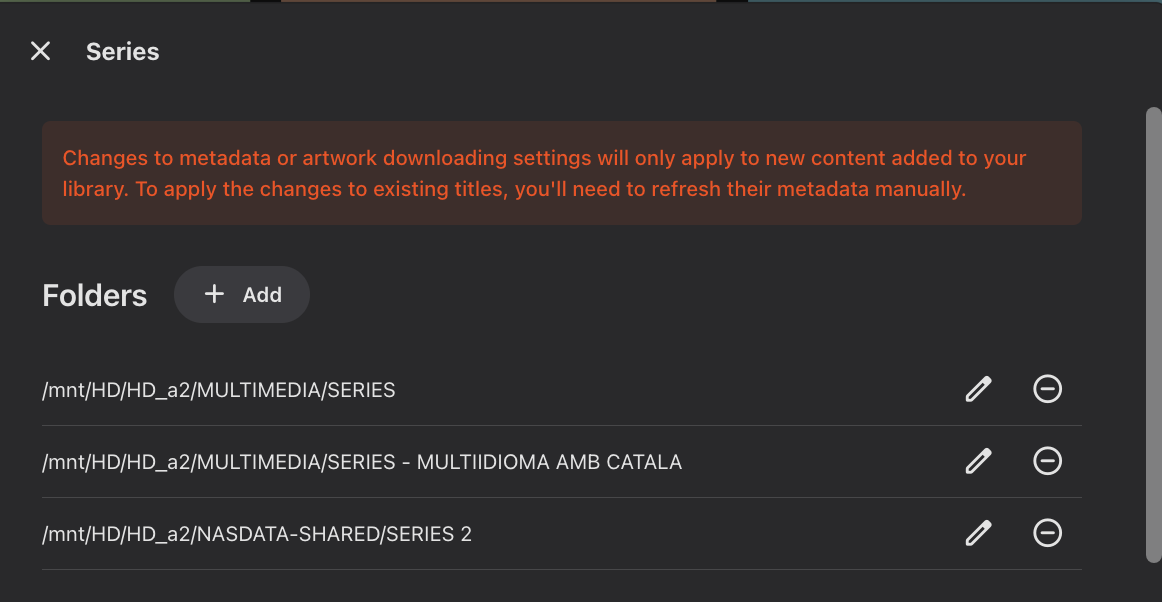This screenshot has height=602, width=1162.
Task: Click the Series dialog title
Action: [x=122, y=52]
